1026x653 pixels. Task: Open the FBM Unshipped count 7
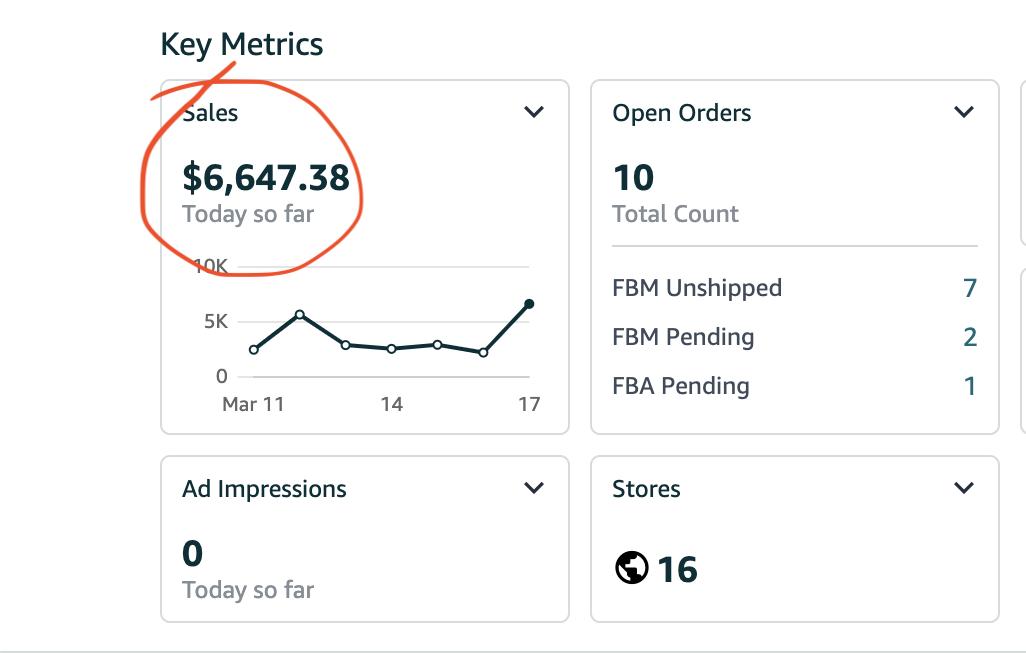pyautogui.click(x=970, y=288)
